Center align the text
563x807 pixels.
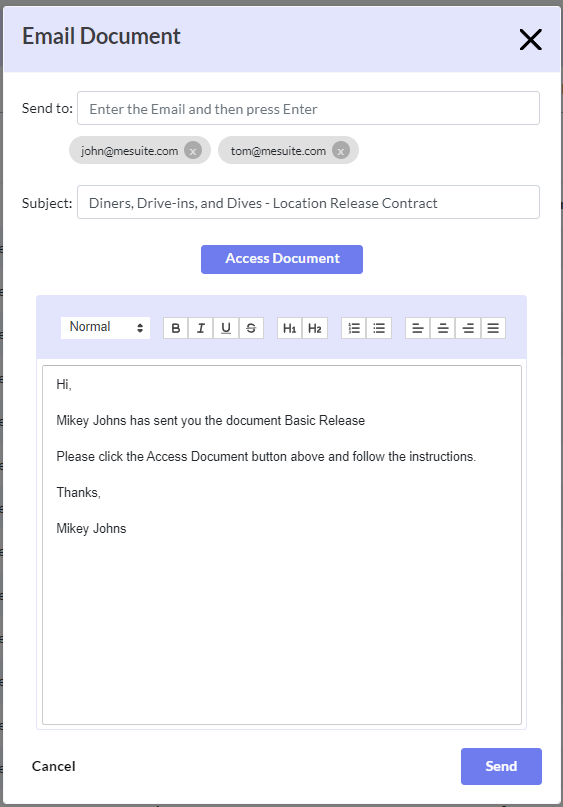pyautogui.click(x=443, y=328)
